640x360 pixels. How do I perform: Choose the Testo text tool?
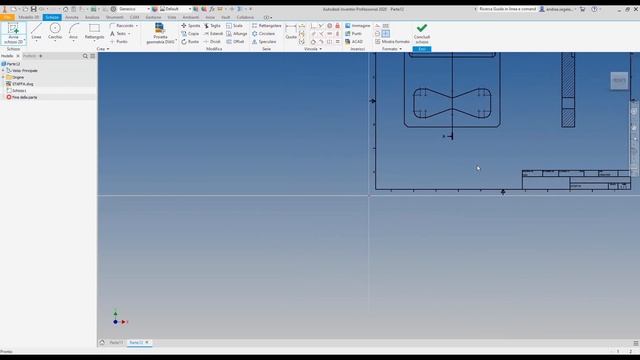(118, 33)
